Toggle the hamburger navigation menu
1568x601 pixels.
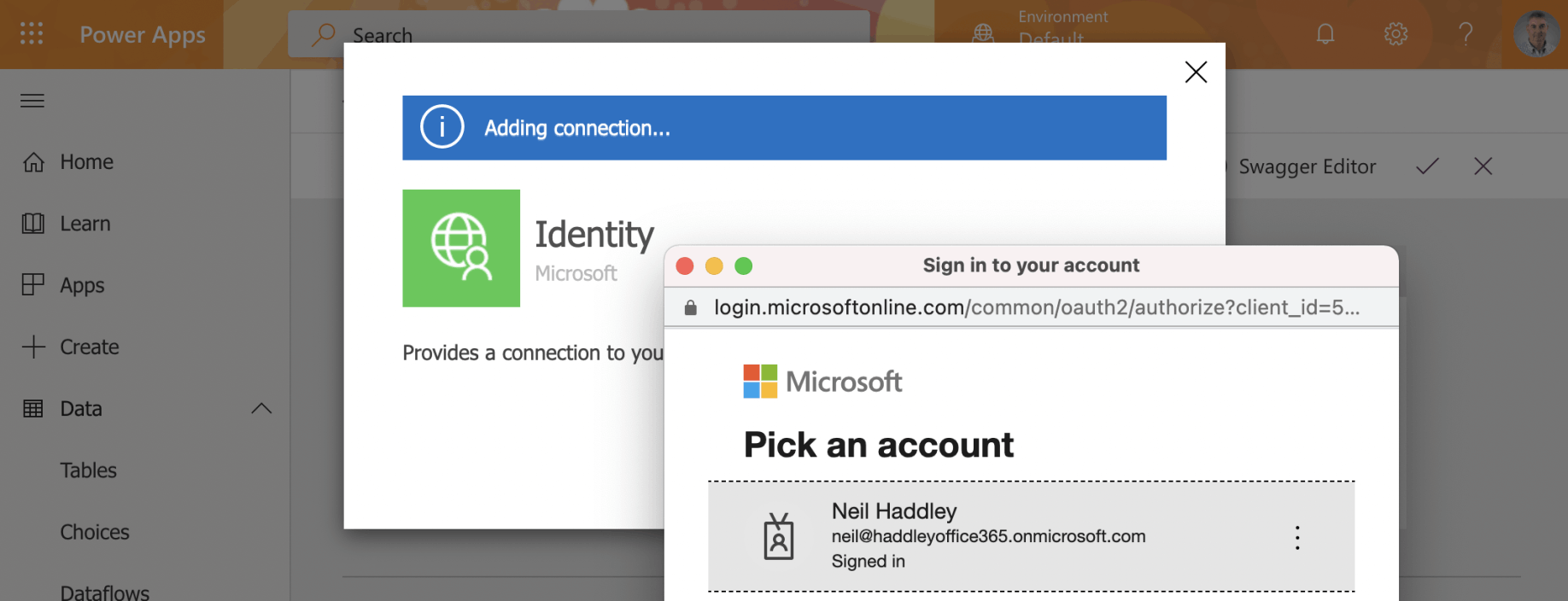32,101
